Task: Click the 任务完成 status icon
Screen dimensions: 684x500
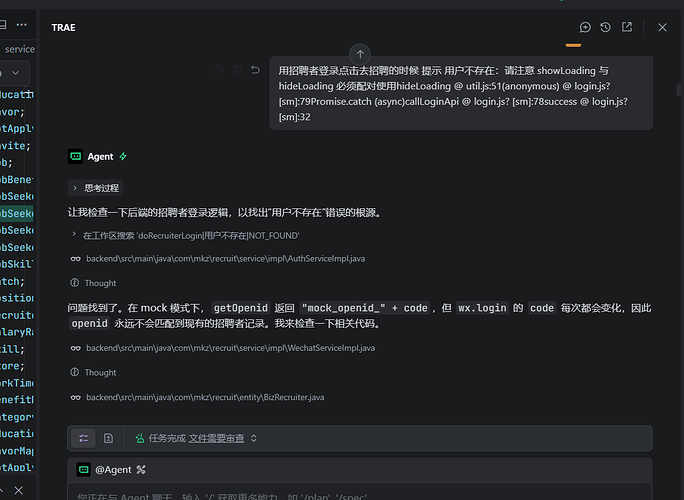Action: (140, 438)
